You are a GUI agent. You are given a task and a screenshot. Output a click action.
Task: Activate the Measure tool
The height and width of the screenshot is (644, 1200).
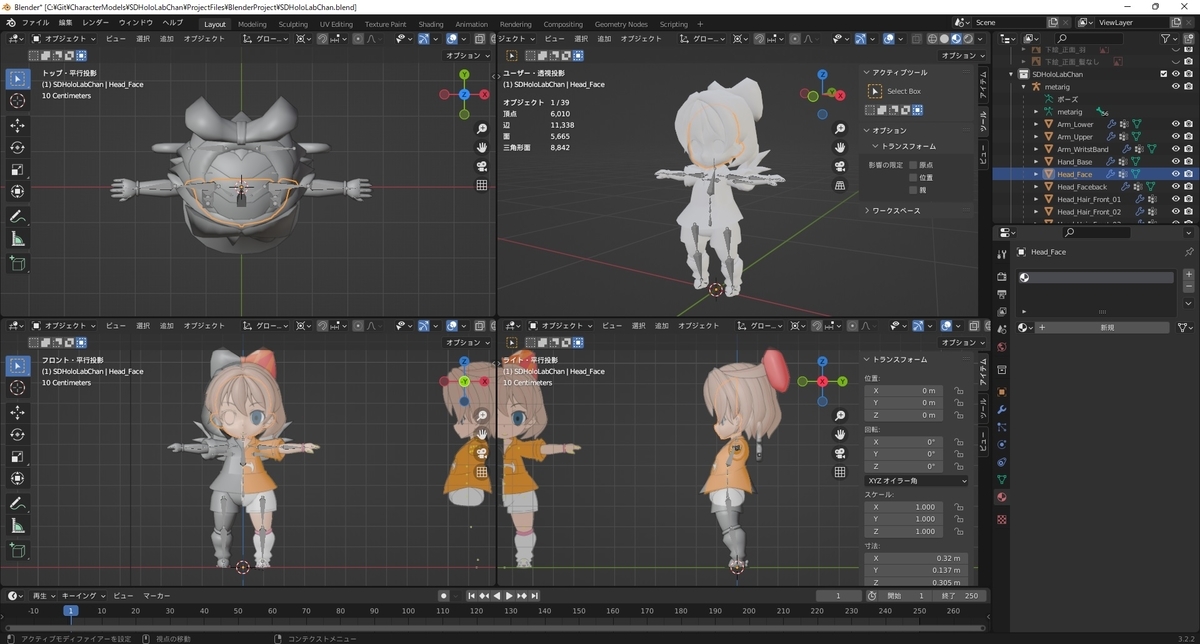pyautogui.click(x=16, y=238)
